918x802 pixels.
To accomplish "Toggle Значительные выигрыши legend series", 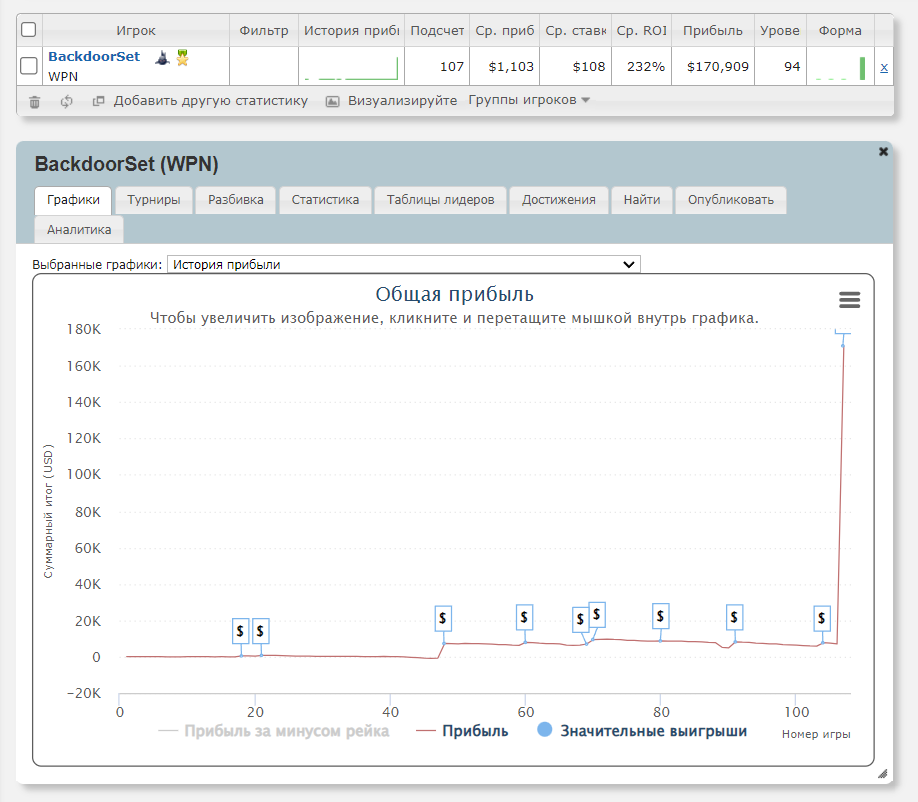I will coord(642,731).
